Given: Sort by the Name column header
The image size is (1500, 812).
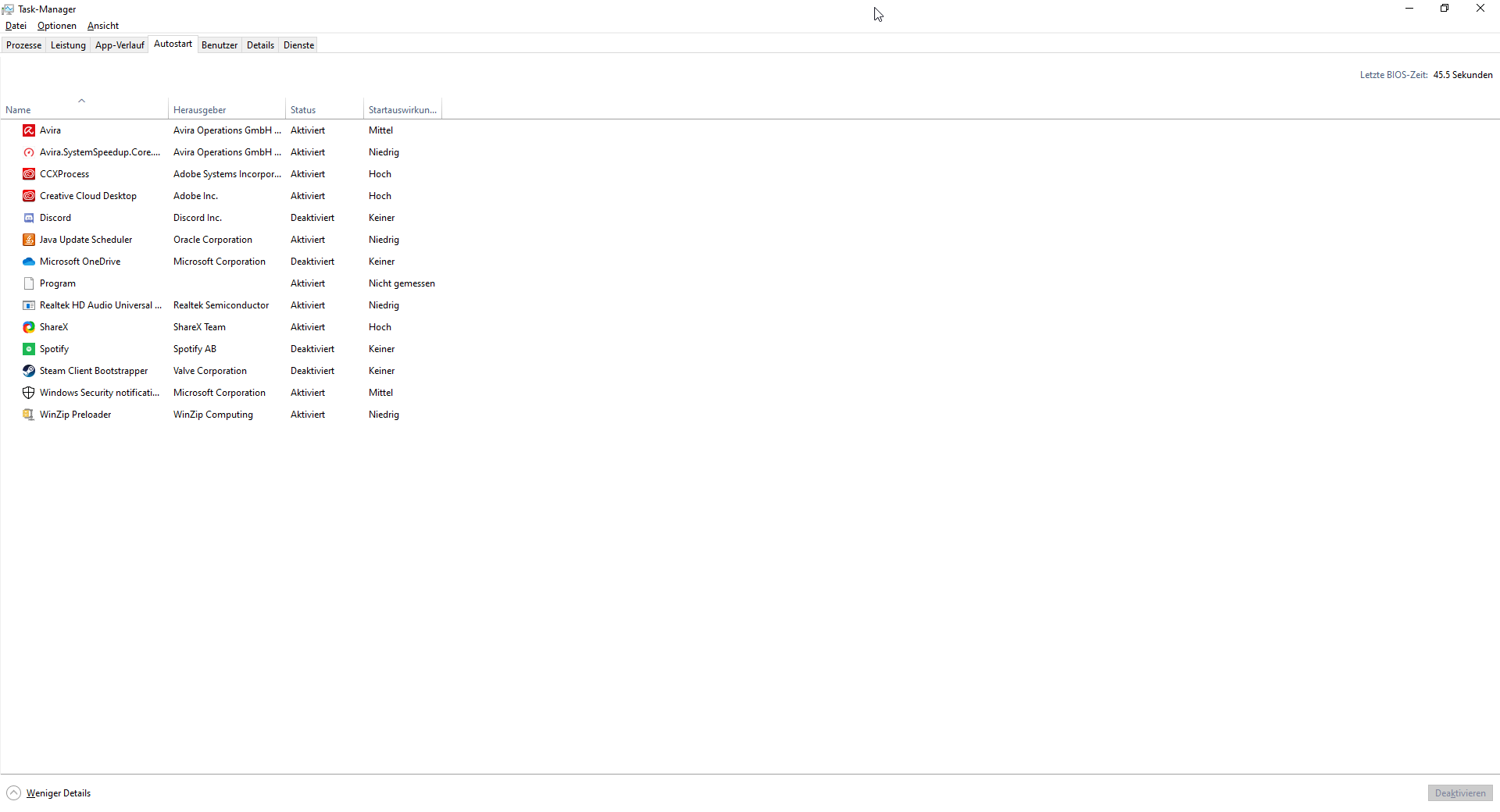Looking at the screenshot, I should [x=84, y=110].
